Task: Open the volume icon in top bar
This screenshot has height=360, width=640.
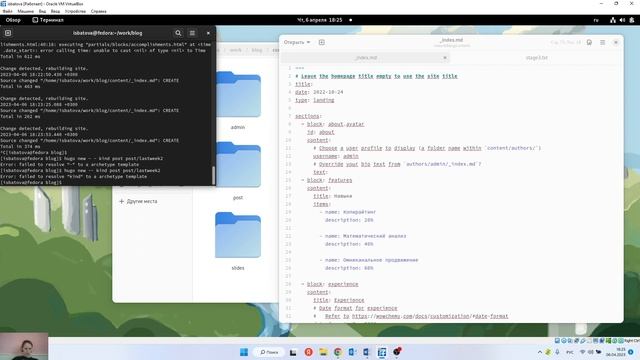Action: [622, 20]
